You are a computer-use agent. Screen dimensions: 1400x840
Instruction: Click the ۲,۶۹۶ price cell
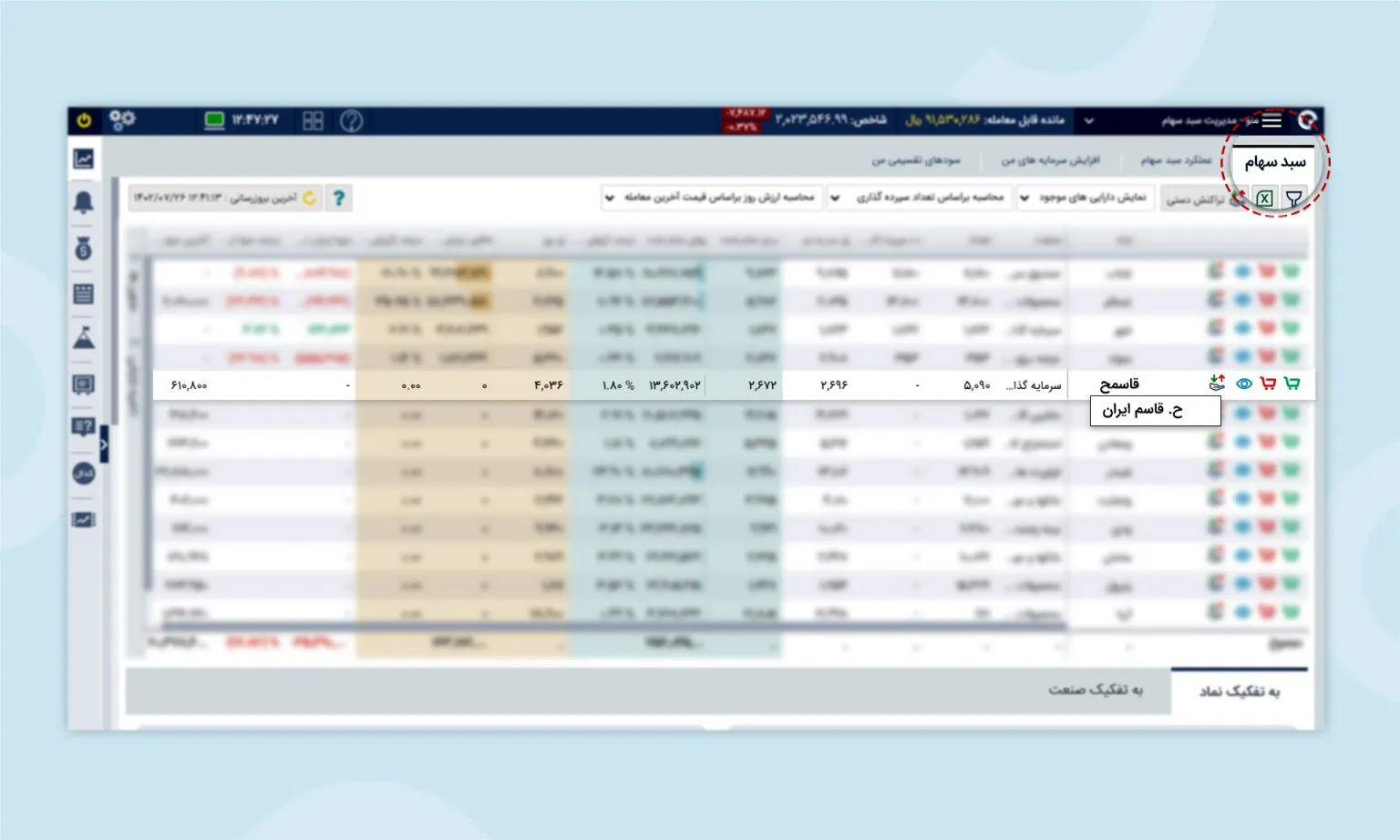[834, 385]
